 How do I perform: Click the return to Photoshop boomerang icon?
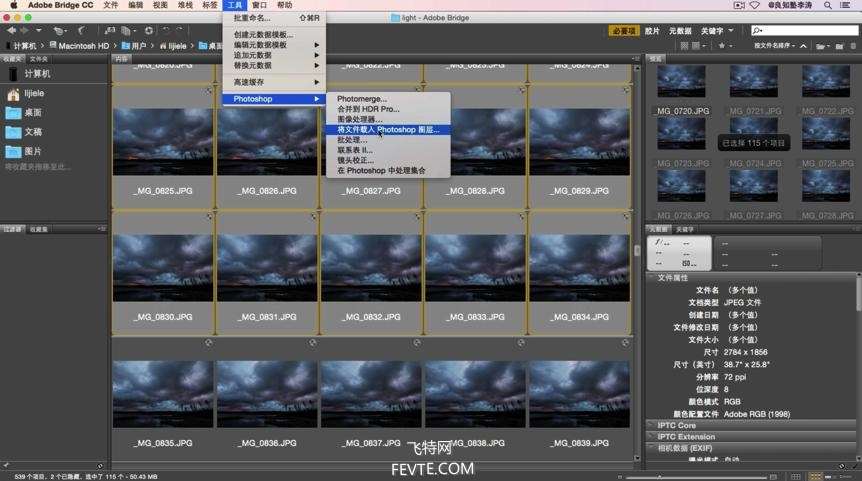click(x=82, y=31)
